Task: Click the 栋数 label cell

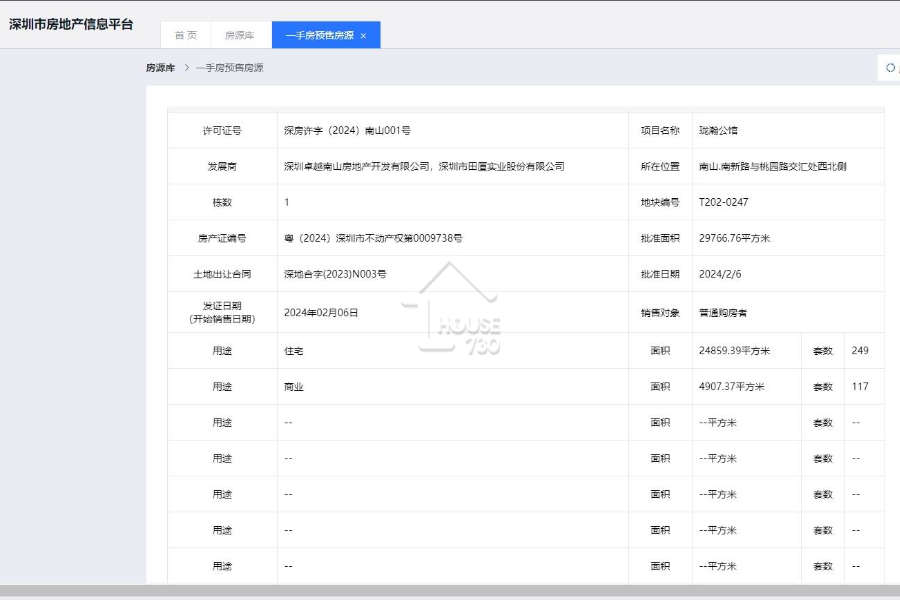Action: coord(222,202)
